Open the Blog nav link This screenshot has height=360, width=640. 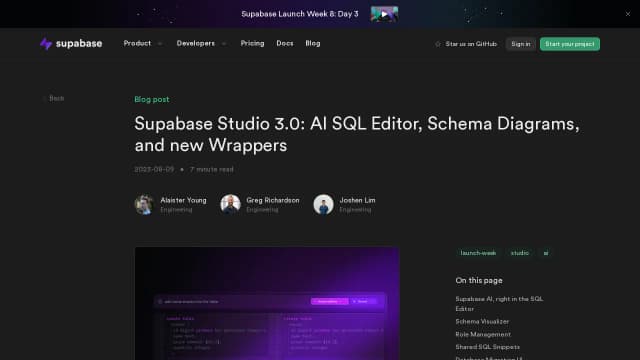coord(313,43)
